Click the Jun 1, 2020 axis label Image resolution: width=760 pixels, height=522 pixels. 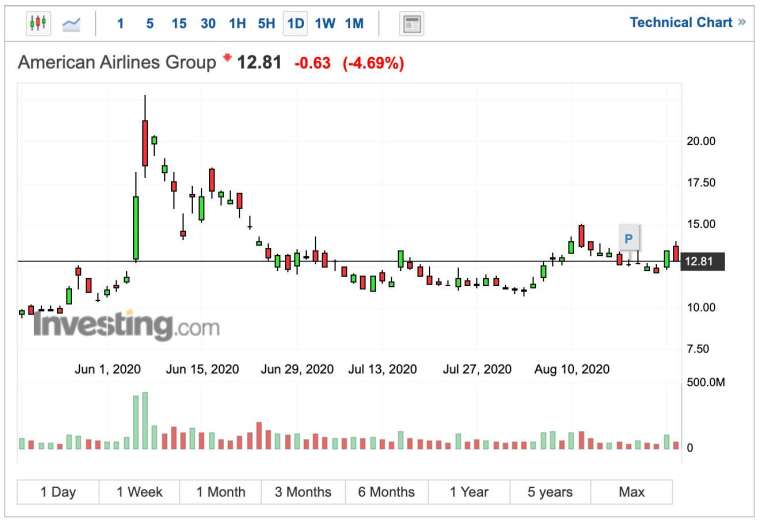pos(108,369)
